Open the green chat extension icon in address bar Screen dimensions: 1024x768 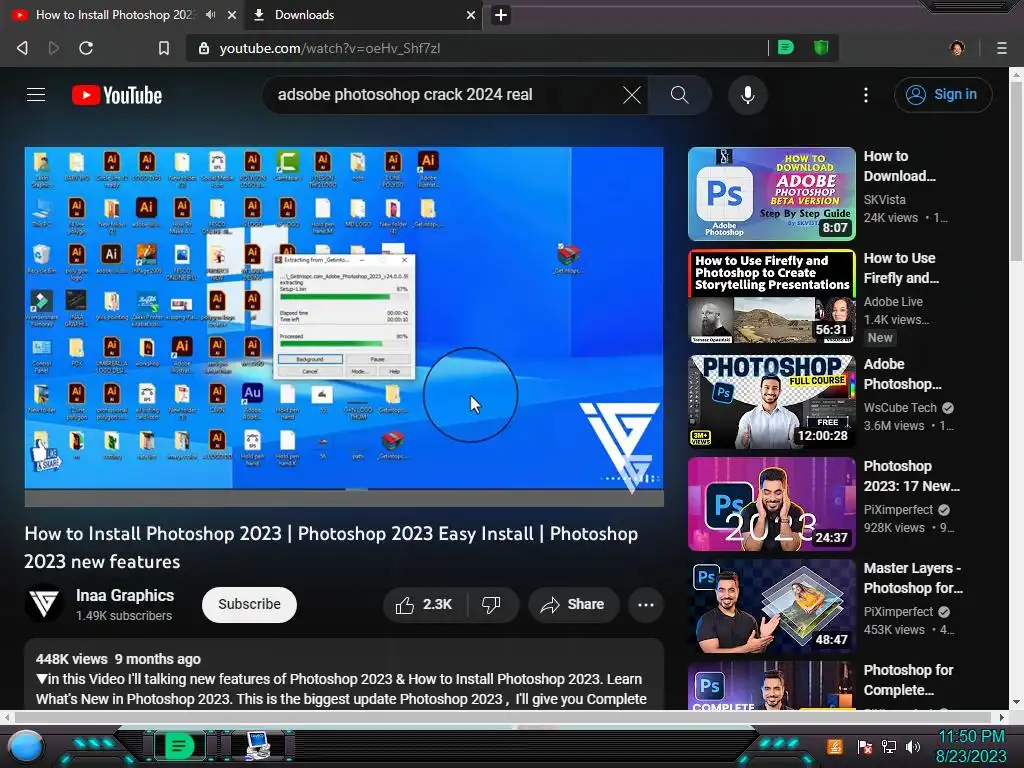tap(786, 47)
